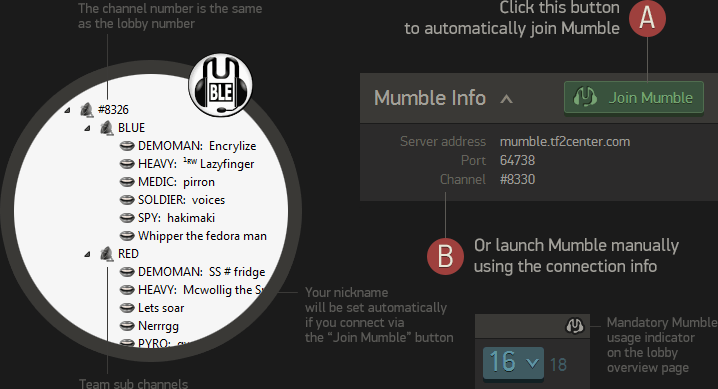Click the 'Mumble Info' heading

(430, 98)
